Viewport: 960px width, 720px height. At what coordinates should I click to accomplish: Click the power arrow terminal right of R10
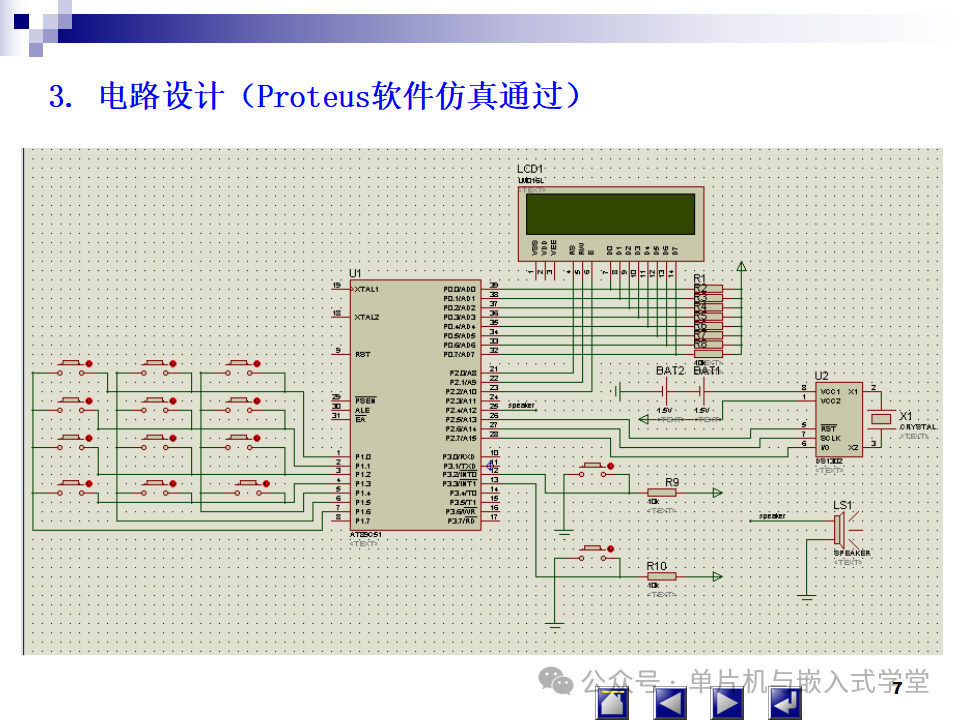(x=718, y=576)
